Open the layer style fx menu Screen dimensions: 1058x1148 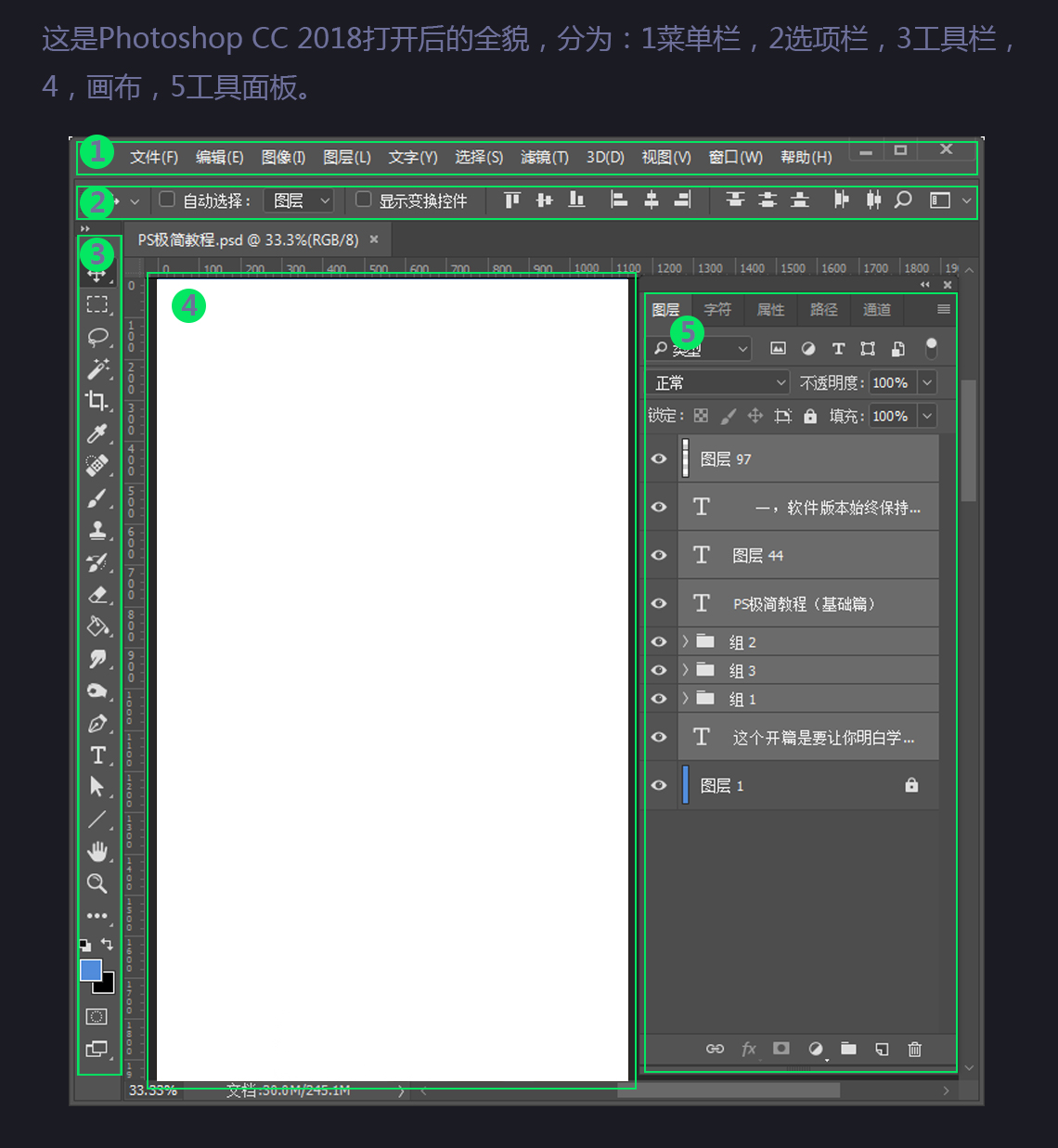pyautogui.click(x=749, y=1049)
